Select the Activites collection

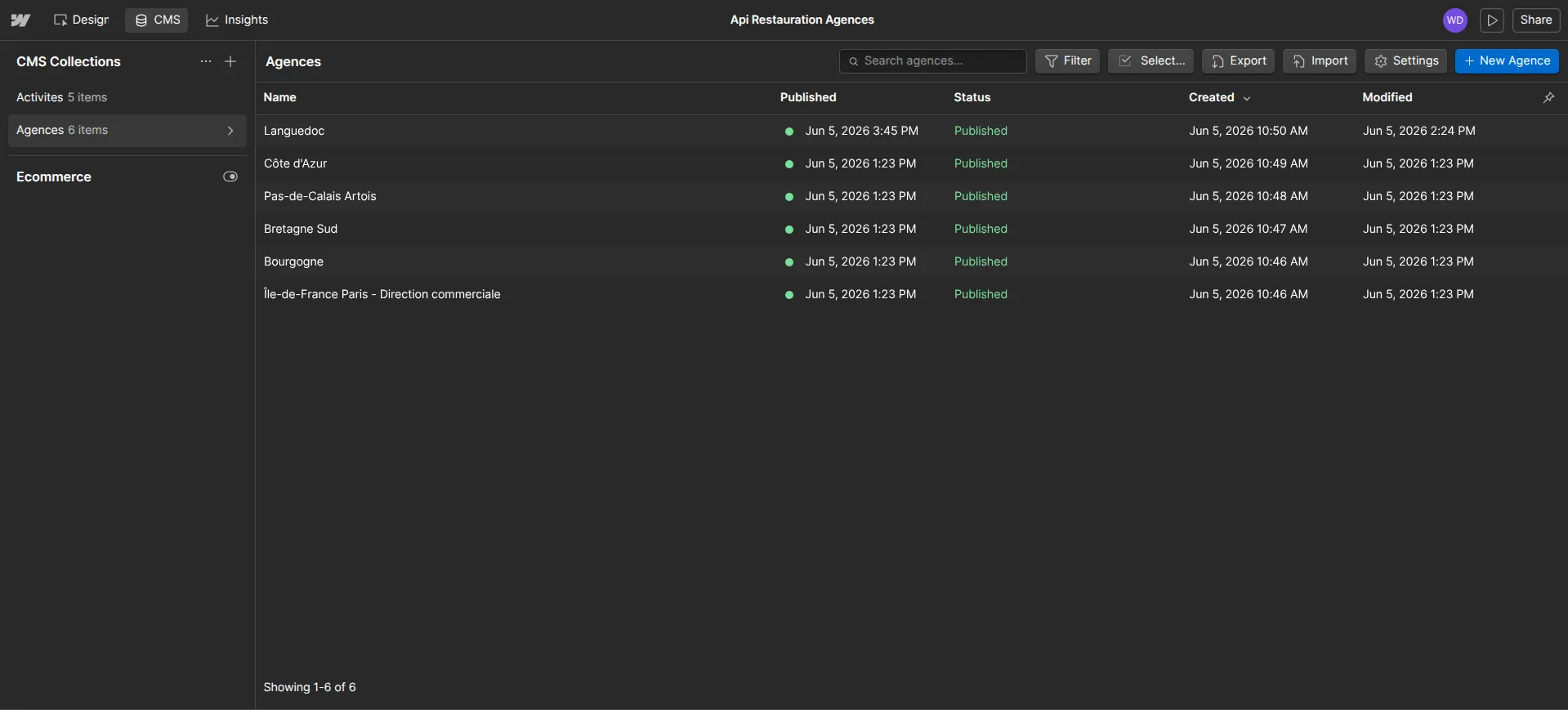point(127,97)
